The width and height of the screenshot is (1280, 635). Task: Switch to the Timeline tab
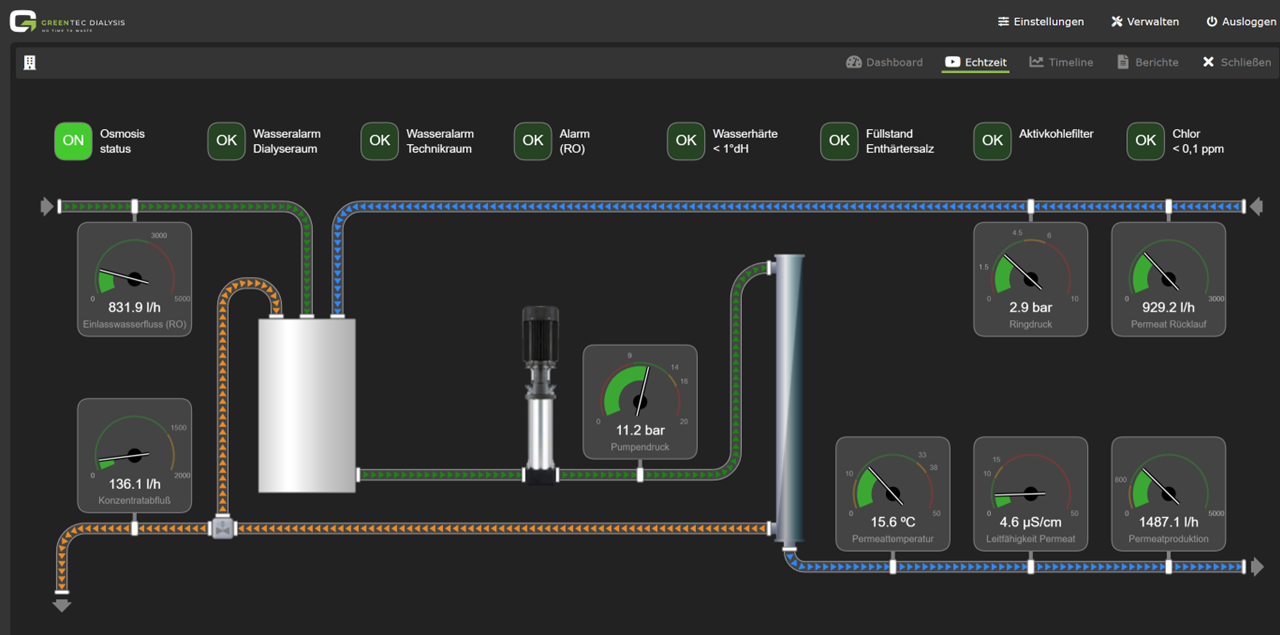1061,62
